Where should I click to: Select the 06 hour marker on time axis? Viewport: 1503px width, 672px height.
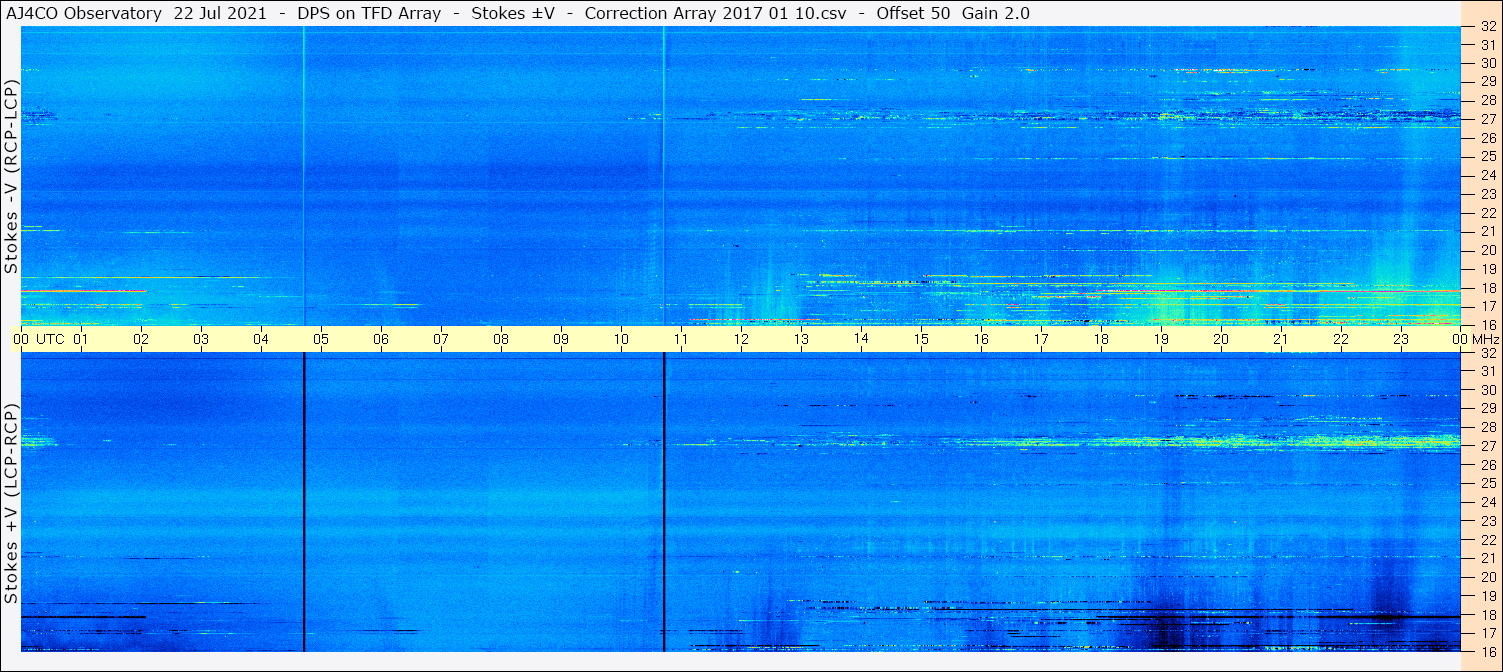pos(381,340)
